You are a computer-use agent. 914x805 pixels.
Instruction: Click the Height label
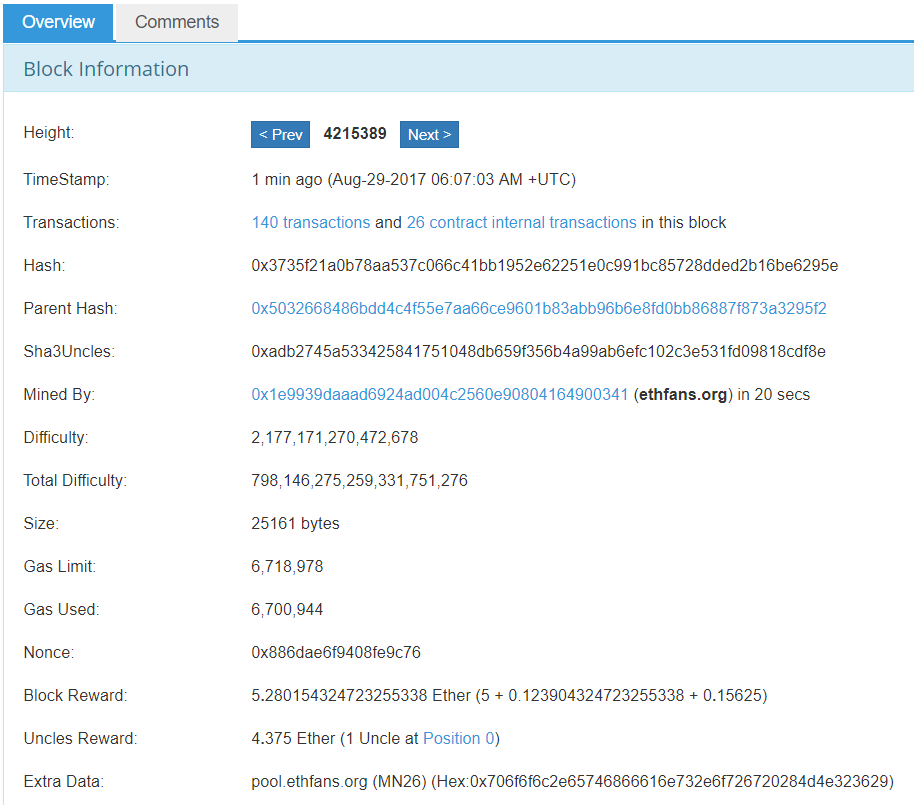coord(49,132)
